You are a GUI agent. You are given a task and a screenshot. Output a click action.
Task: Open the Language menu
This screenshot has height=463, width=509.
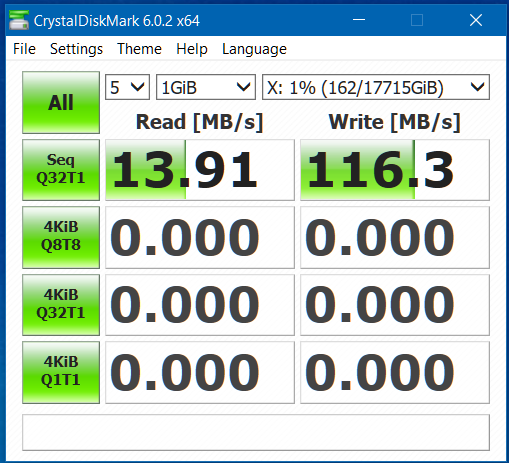tap(254, 49)
